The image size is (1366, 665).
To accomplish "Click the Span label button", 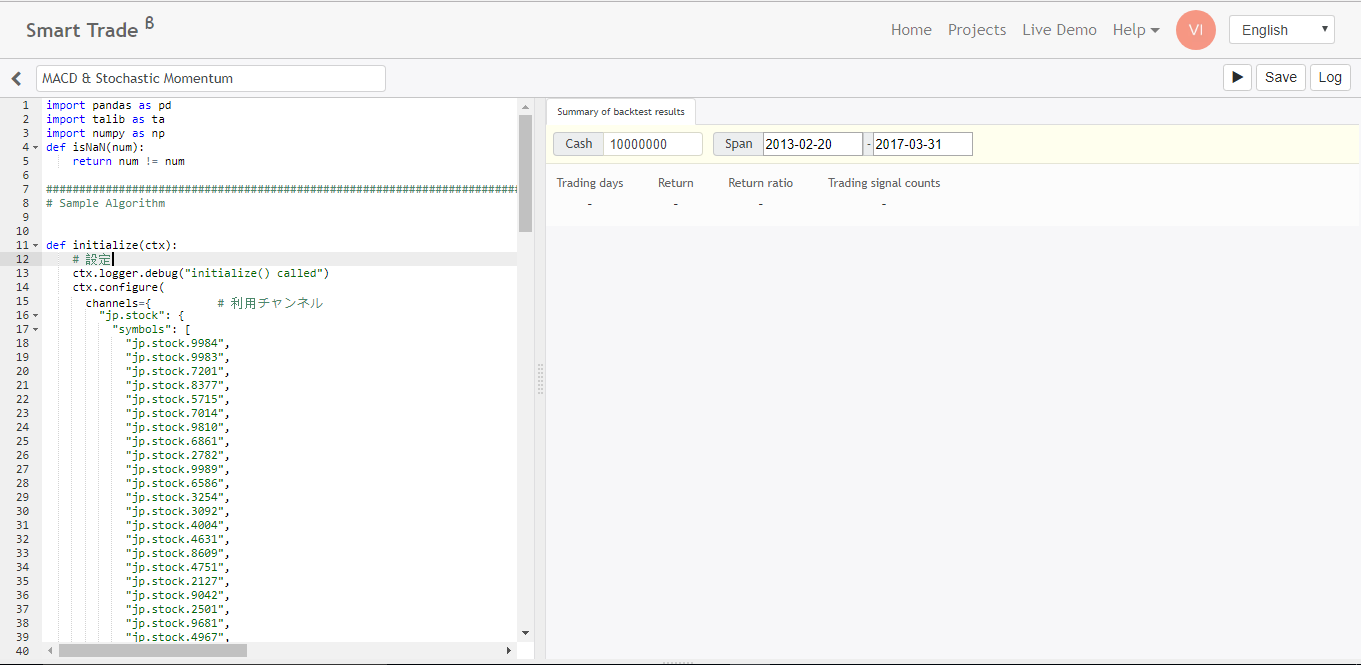I will [x=738, y=144].
